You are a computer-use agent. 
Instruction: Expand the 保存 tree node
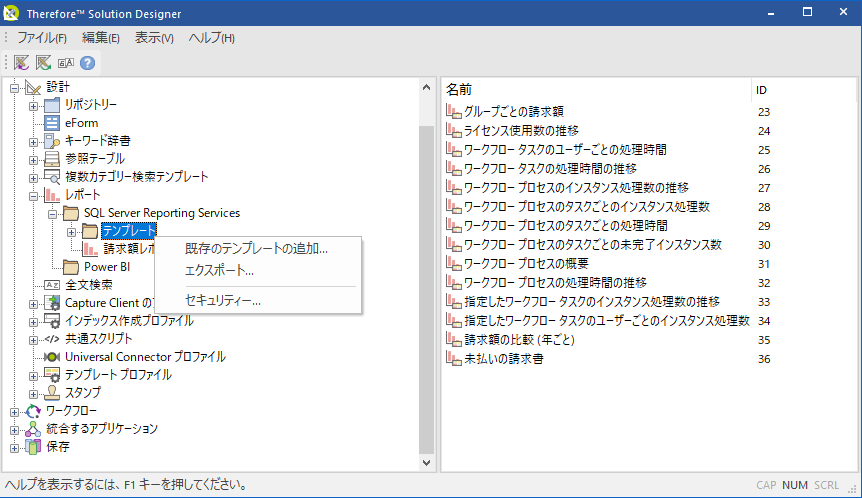point(15,447)
